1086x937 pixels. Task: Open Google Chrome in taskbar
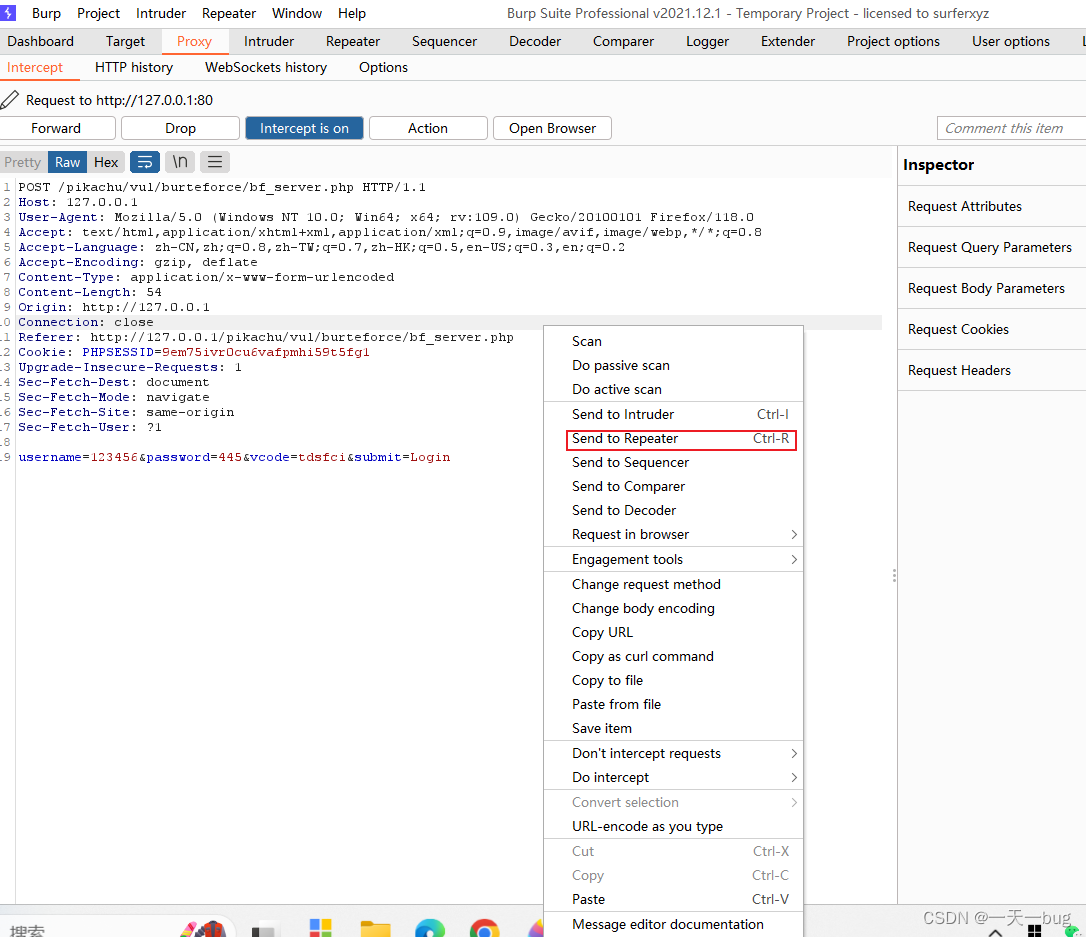click(x=484, y=928)
